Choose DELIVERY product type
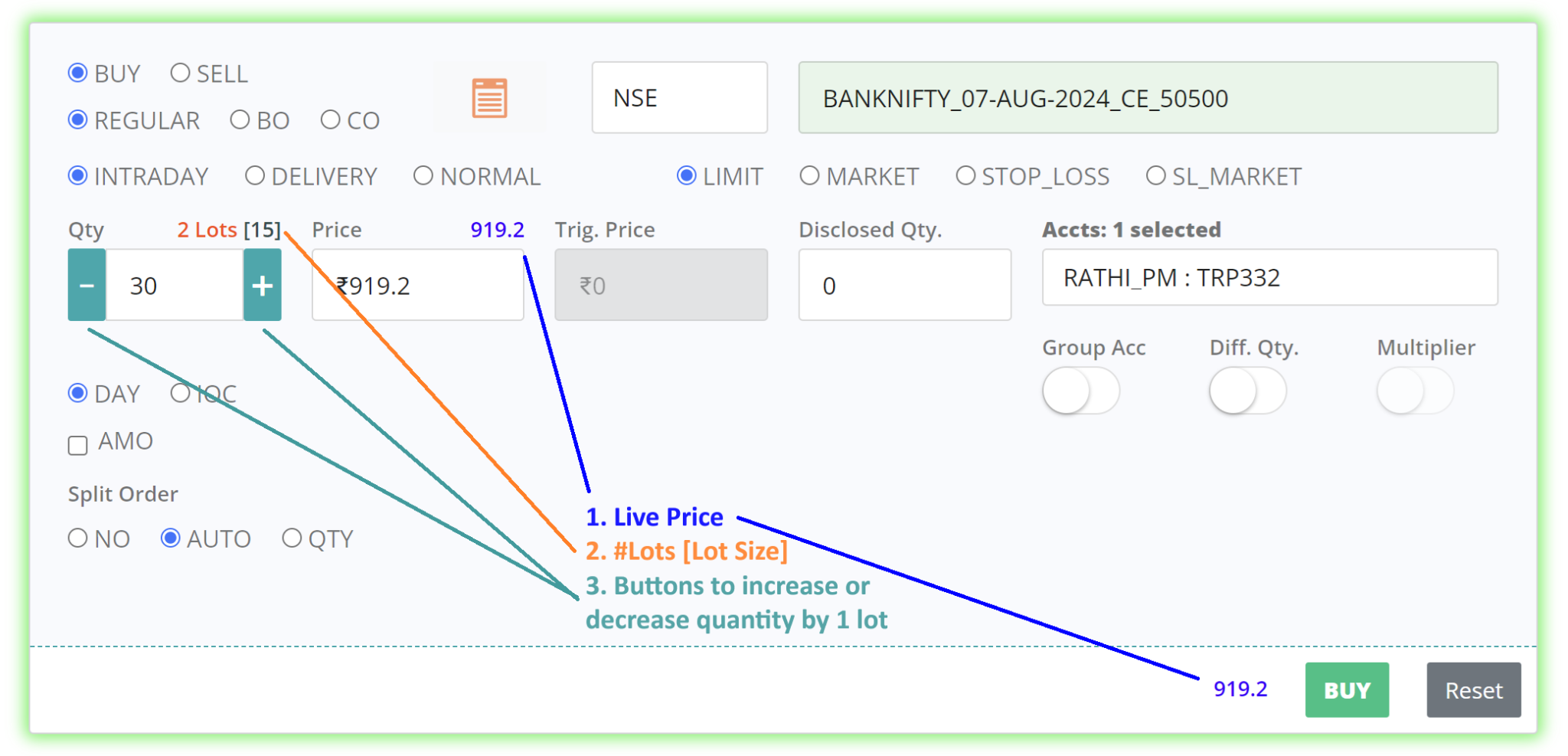 pyautogui.click(x=255, y=175)
